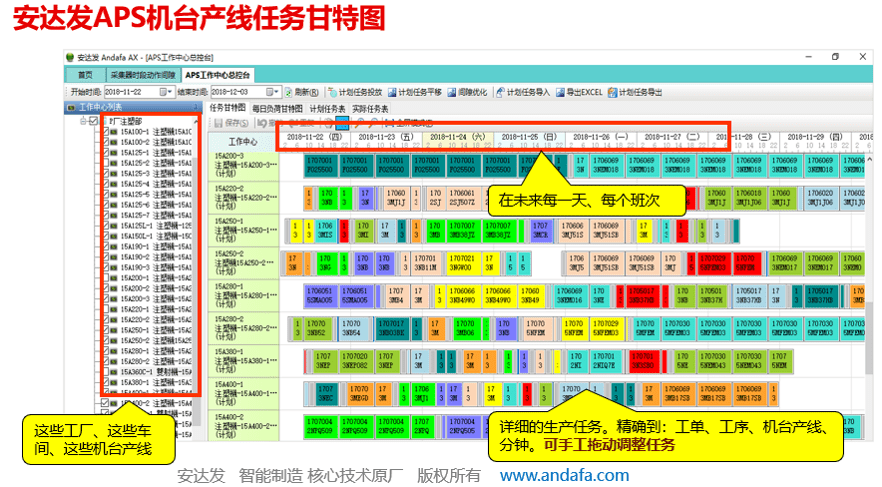Click the red task bar in 15A250-2 row
882x487 pixels.
point(714,263)
